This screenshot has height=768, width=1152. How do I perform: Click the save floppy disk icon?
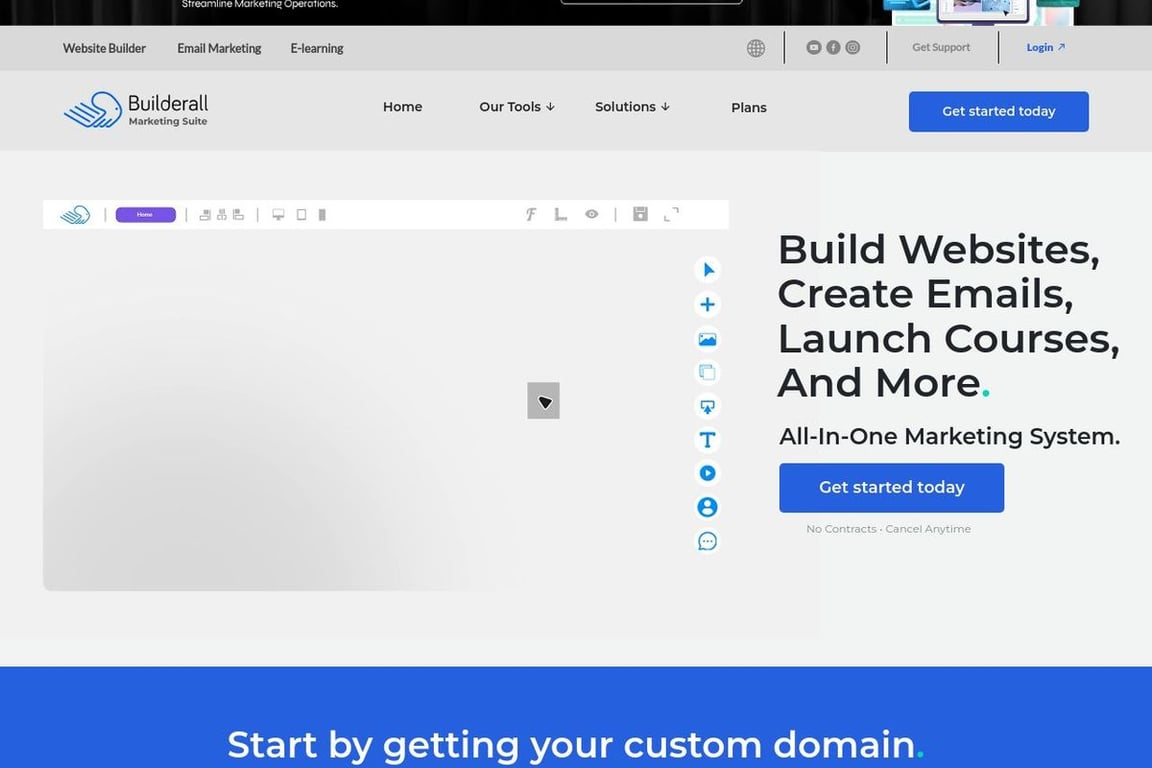pos(641,214)
